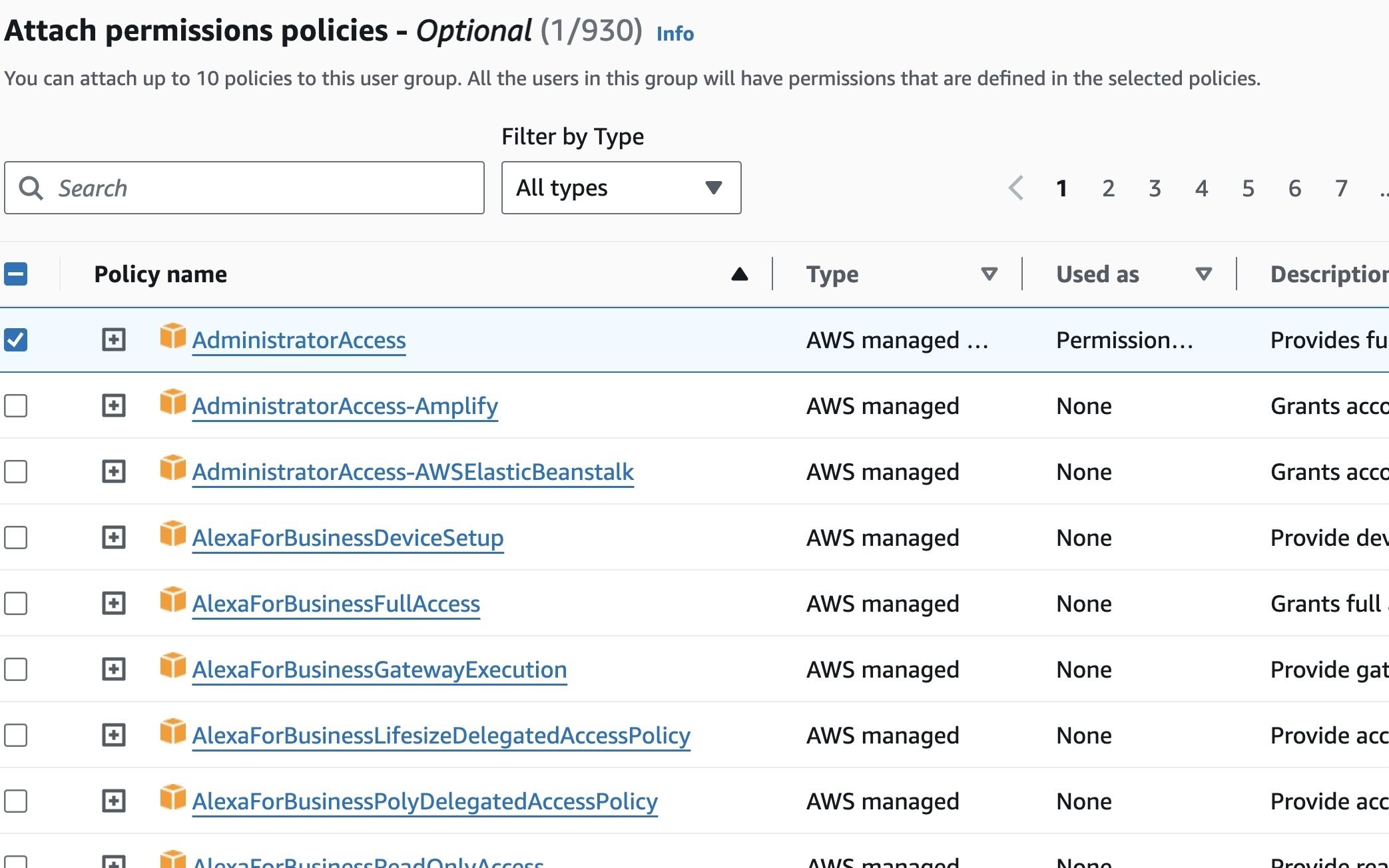Check the AlexaForBusinessDeviceSetup checkbox
Viewport: 1389px width, 868px height.
tap(17, 537)
